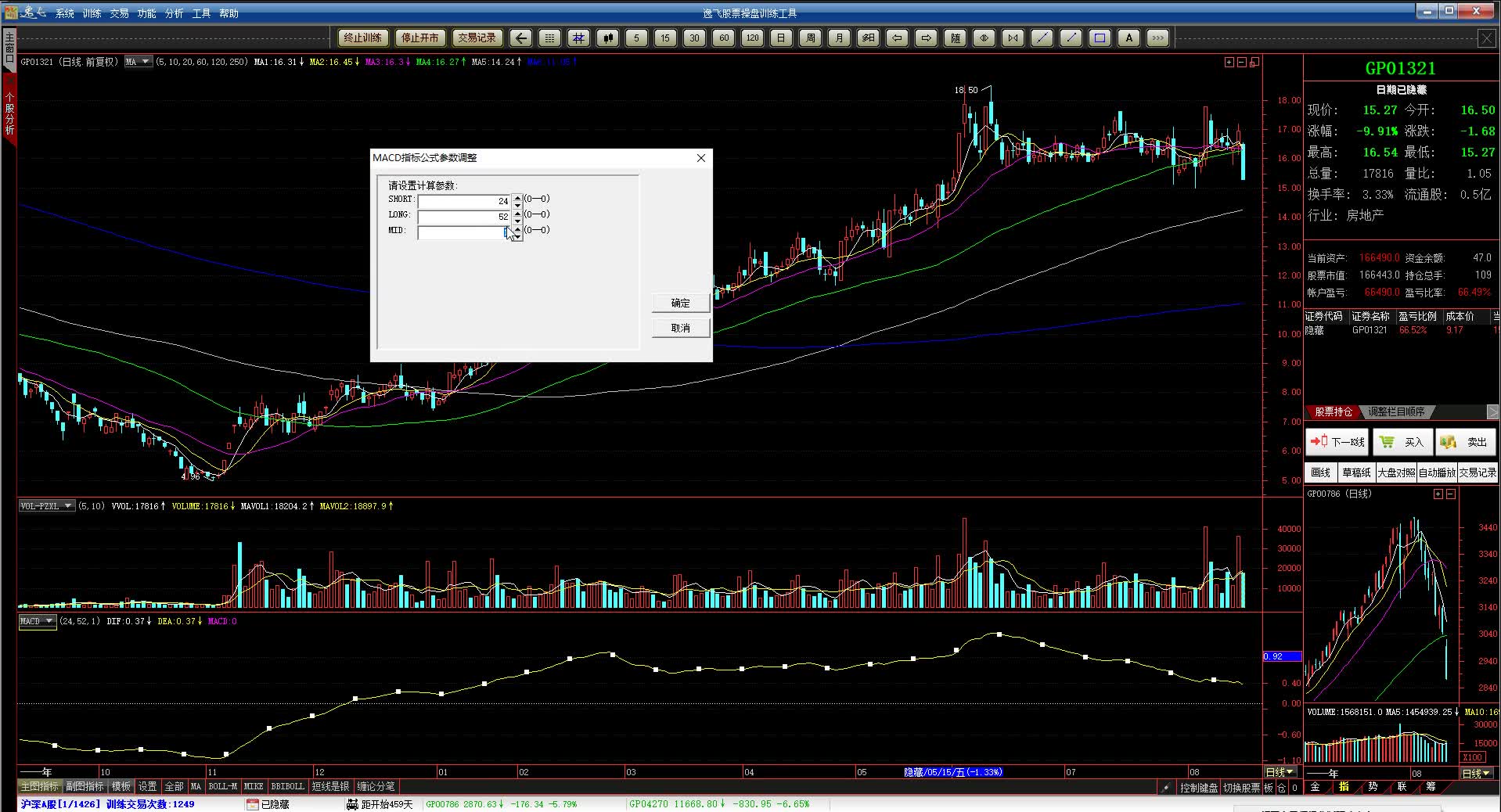Select the BBIBOLL indicator tab
This screenshot has height=812, width=1501.
click(x=287, y=786)
